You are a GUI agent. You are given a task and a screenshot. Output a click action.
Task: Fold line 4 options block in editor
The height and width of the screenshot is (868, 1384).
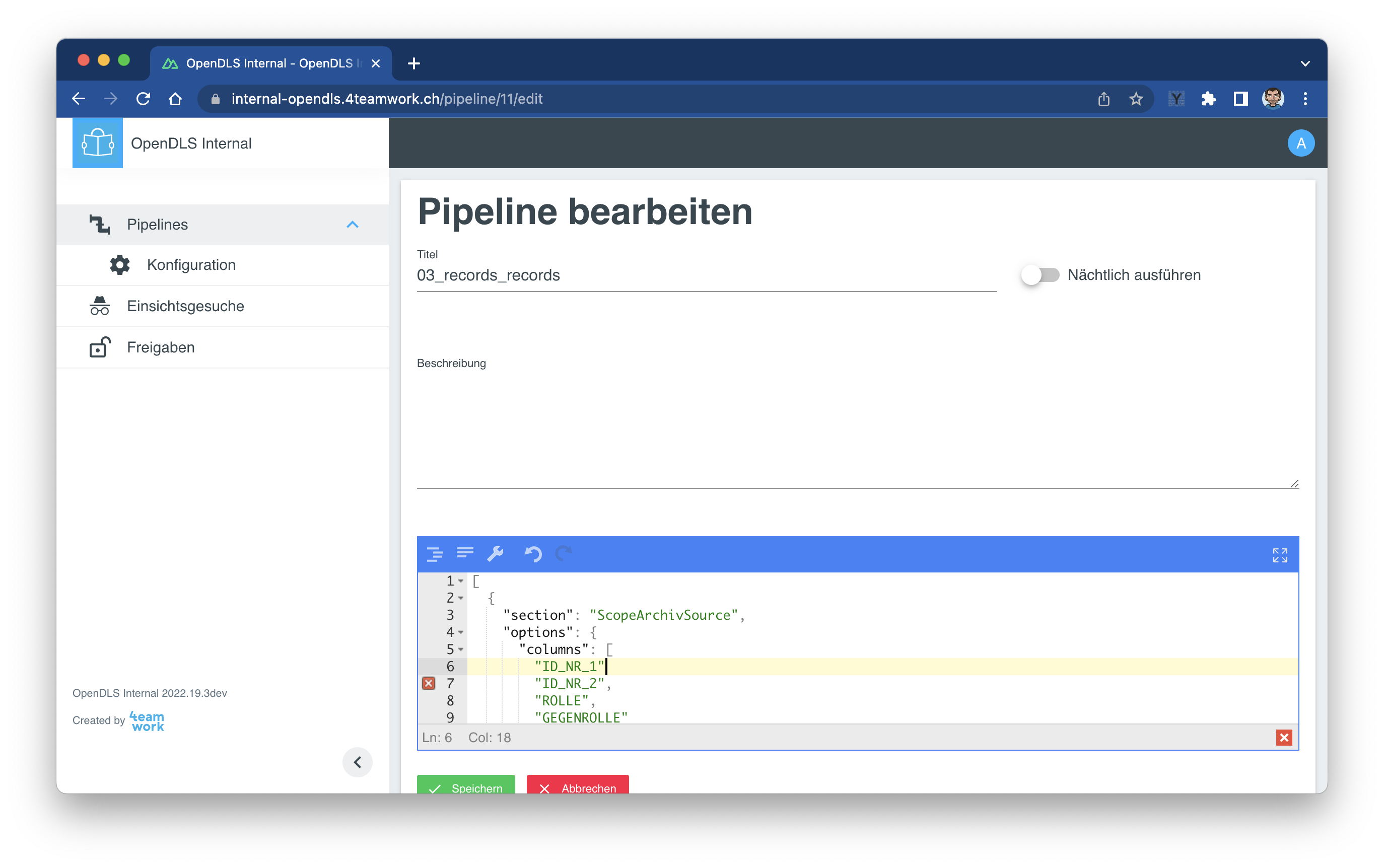click(x=460, y=633)
